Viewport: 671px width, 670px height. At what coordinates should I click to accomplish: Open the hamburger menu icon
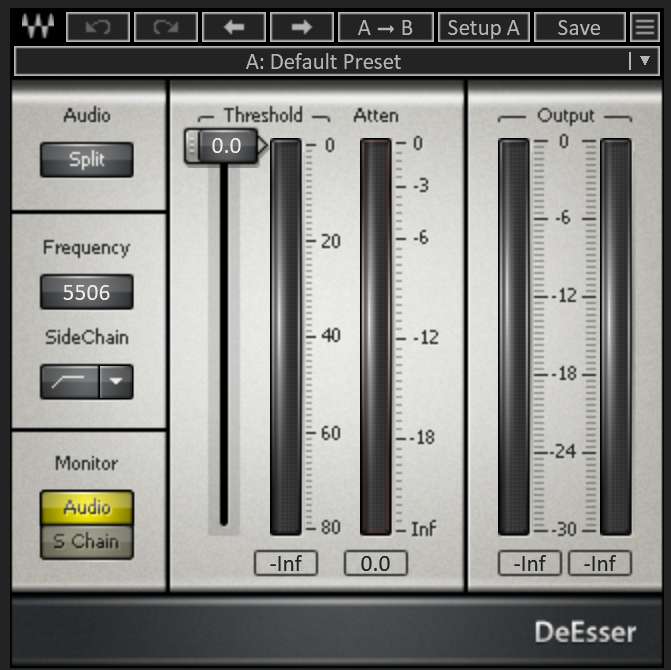point(645,27)
